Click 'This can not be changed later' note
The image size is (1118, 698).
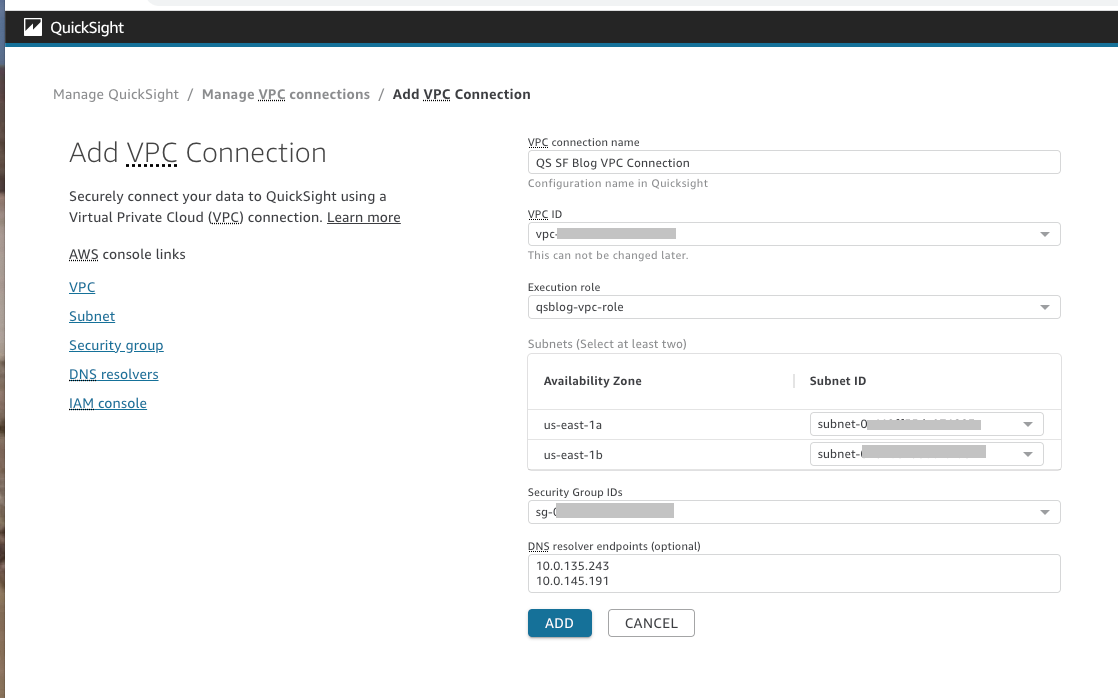pyautogui.click(x=608, y=255)
